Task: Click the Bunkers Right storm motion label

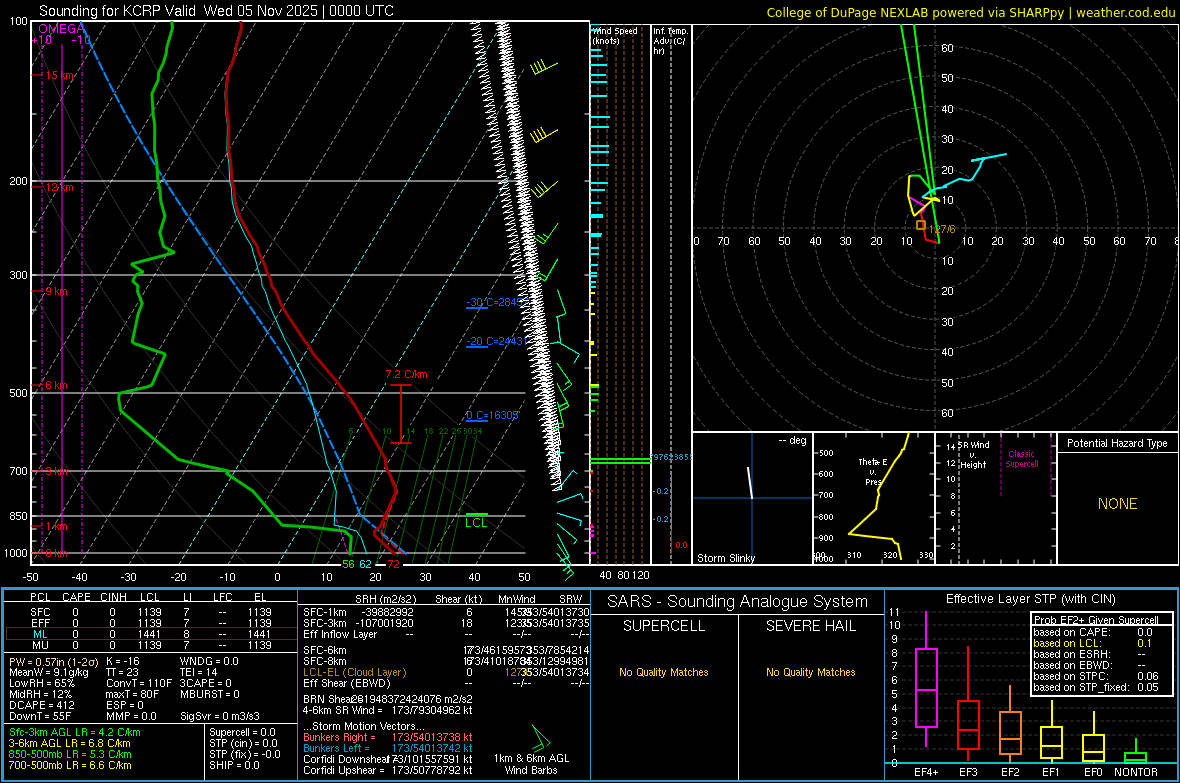Action: (x=339, y=737)
